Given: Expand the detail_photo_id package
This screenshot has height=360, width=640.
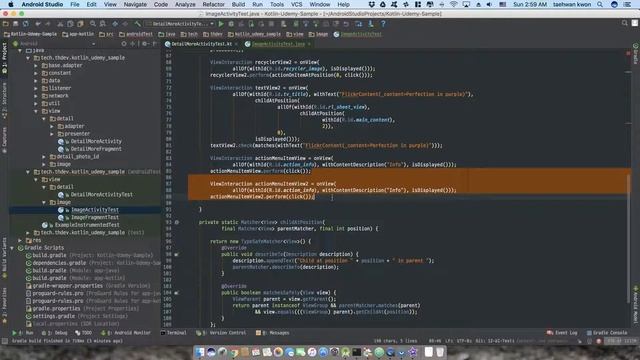Looking at the screenshot, I should [44, 157].
